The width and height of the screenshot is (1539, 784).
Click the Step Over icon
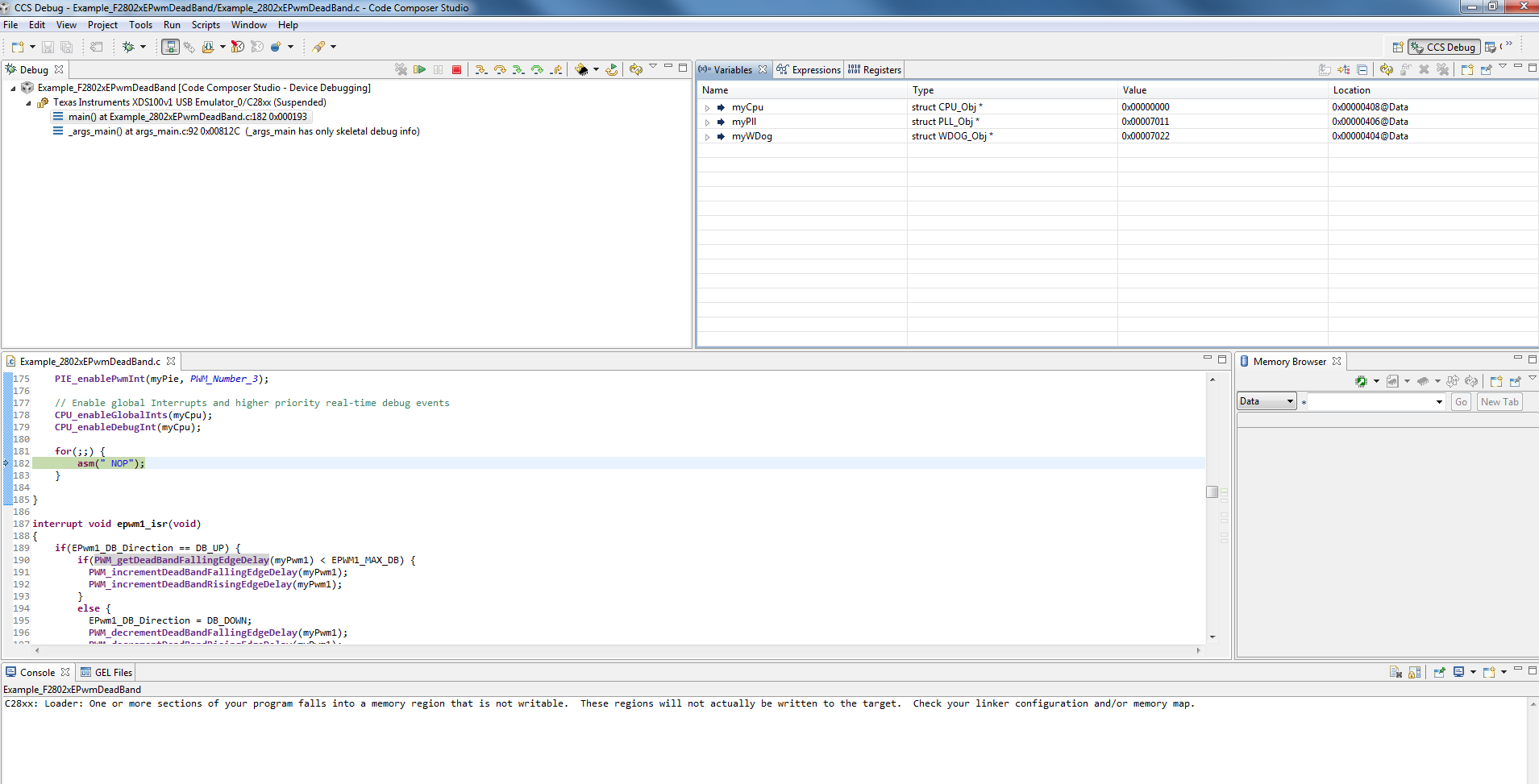pos(500,69)
